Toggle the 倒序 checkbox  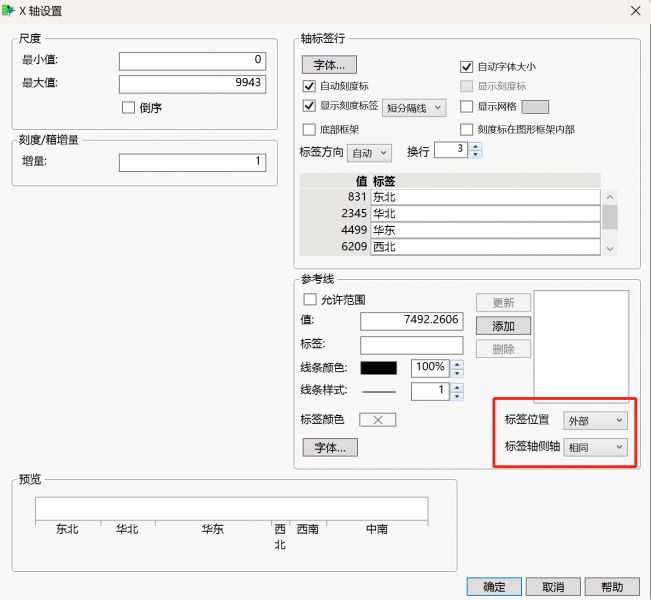point(128,108)
